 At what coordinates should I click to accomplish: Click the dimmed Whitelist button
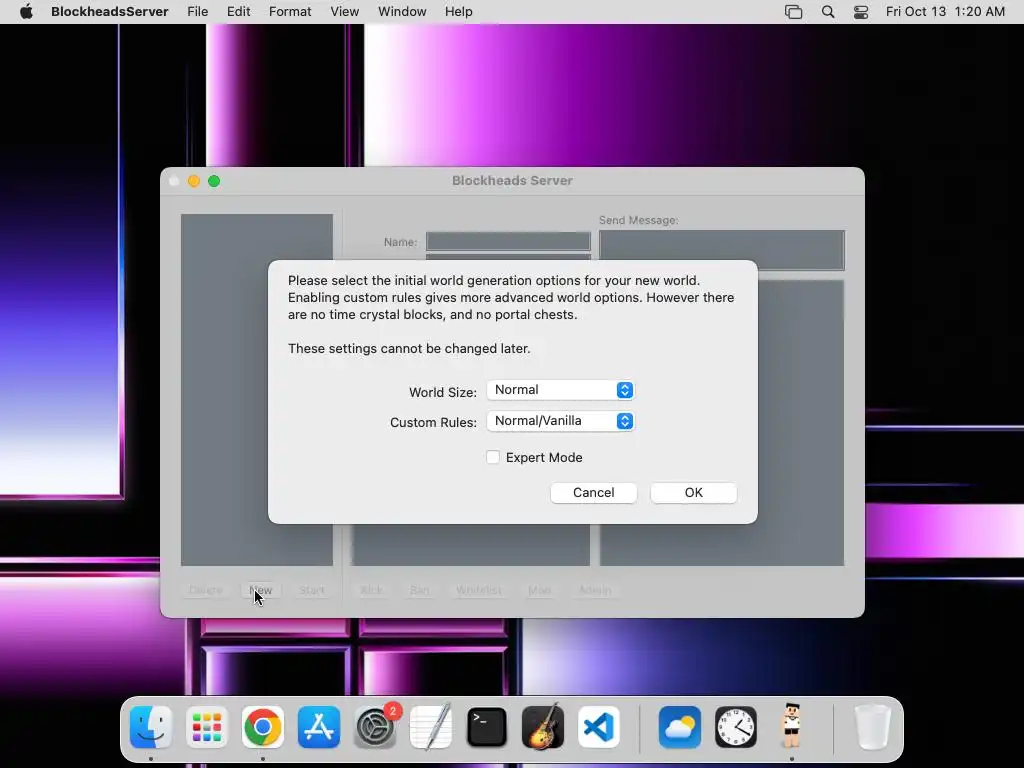479,590
